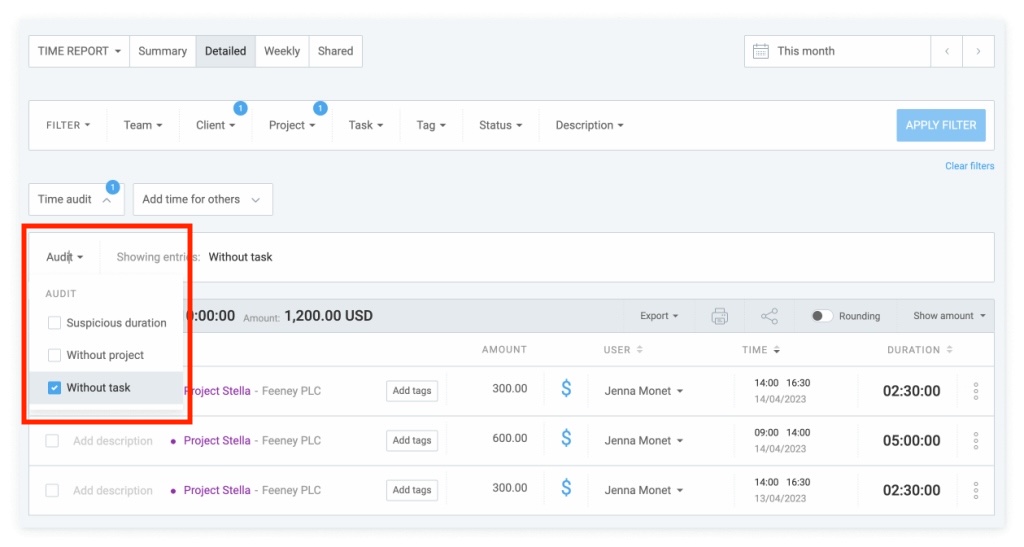Open the Client filter dropdown
1024x547 pixels.
(x=215, y=125)
